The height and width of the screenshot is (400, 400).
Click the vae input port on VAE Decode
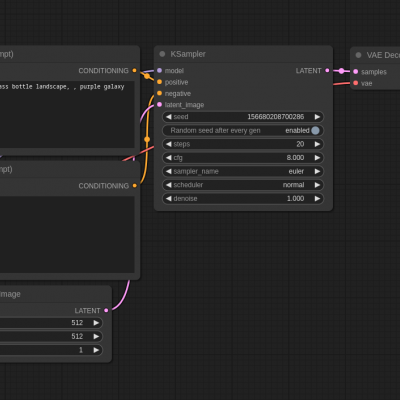356,83
